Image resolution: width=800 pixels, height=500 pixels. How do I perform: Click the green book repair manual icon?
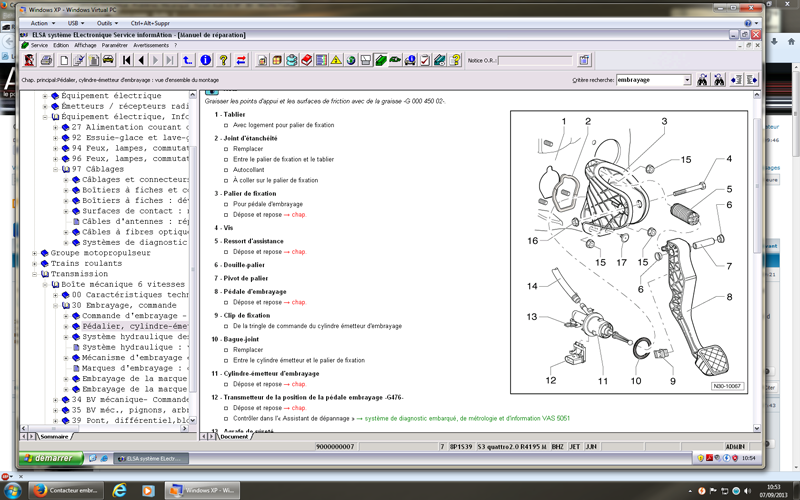pos(381,60)
